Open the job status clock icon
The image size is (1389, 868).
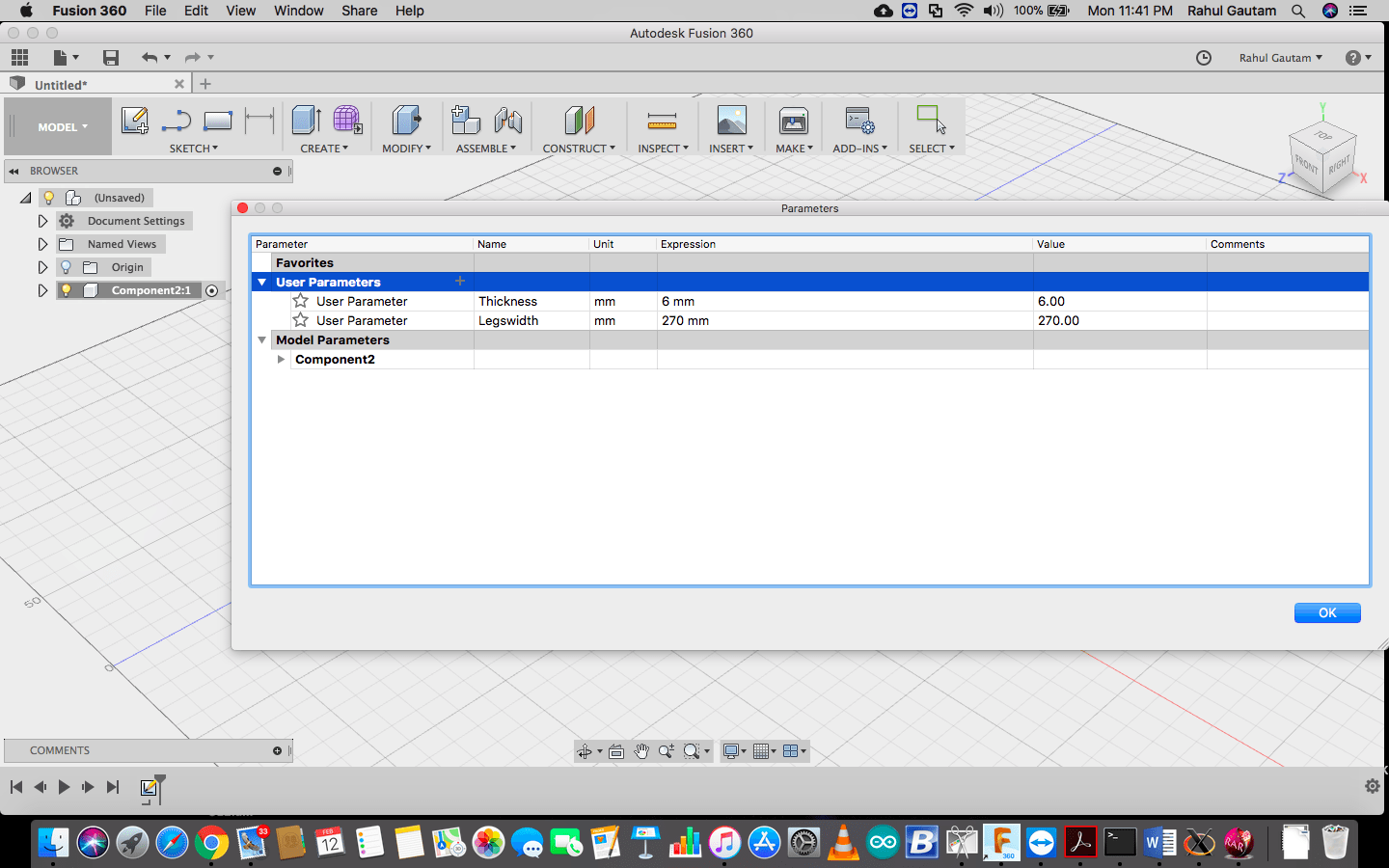[1204, 58]
